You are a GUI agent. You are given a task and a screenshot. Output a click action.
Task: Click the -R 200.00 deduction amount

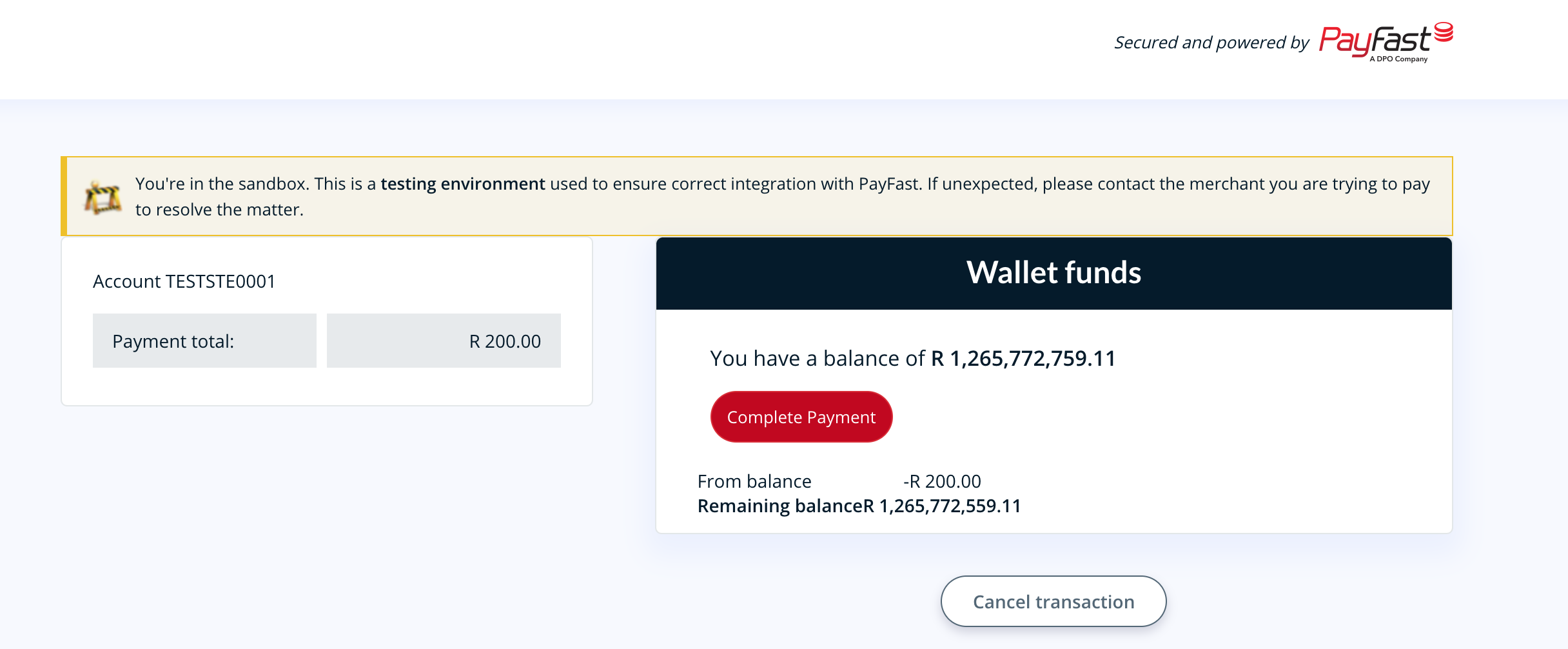(942, 481)
